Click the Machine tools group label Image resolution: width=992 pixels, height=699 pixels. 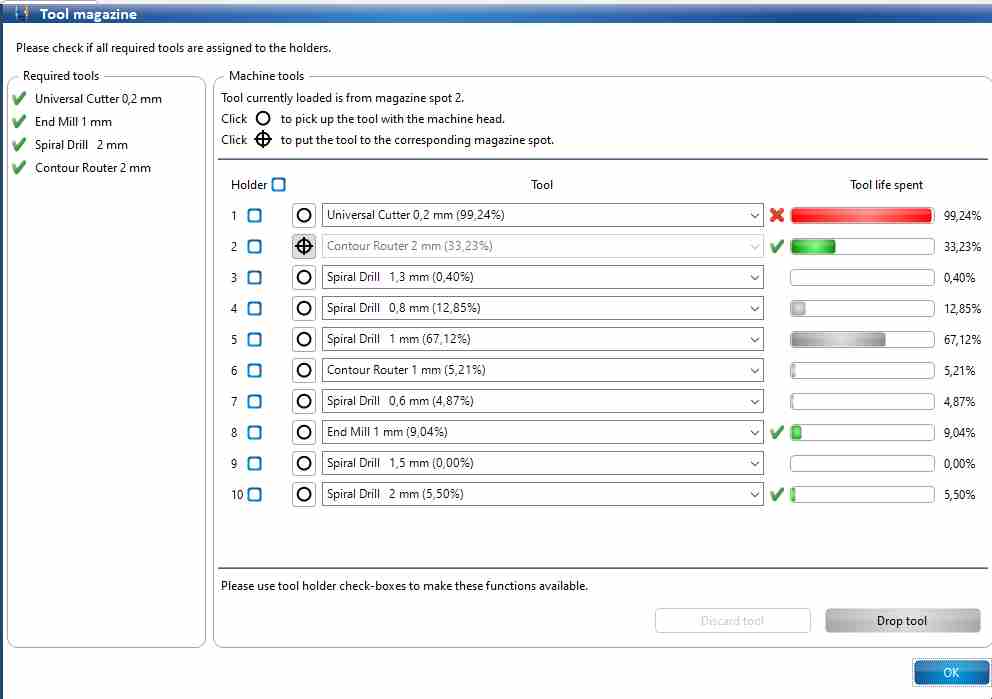point(266,75)
